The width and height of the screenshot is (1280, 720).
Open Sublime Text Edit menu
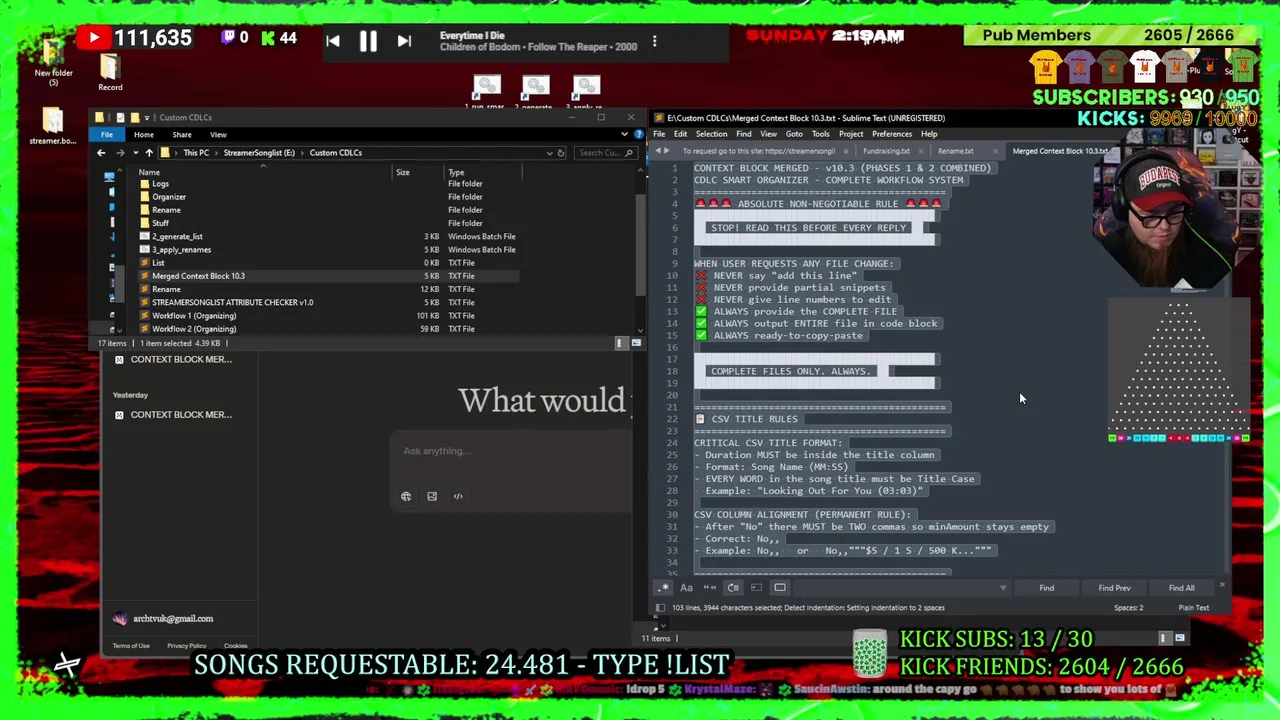point(680,134)
